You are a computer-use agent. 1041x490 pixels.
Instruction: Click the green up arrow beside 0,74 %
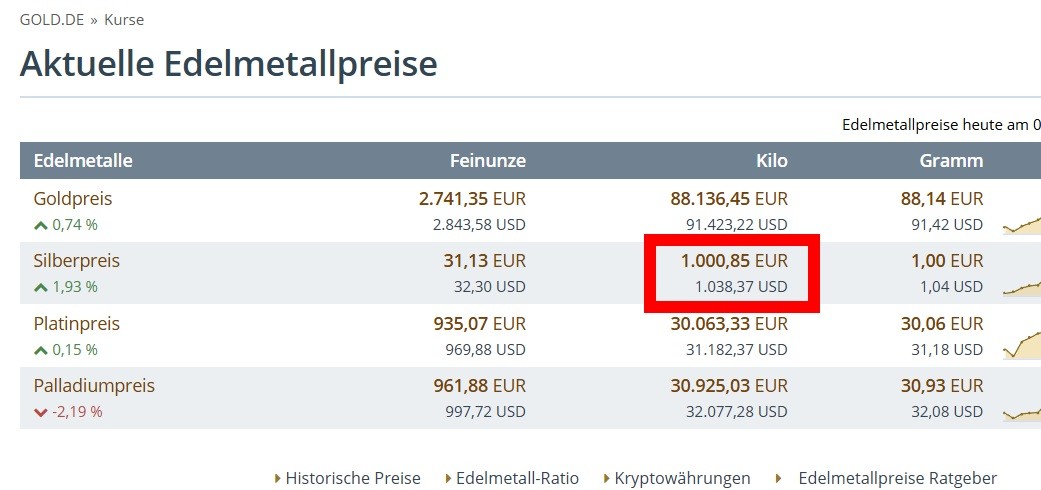click(x=40, y=226)
